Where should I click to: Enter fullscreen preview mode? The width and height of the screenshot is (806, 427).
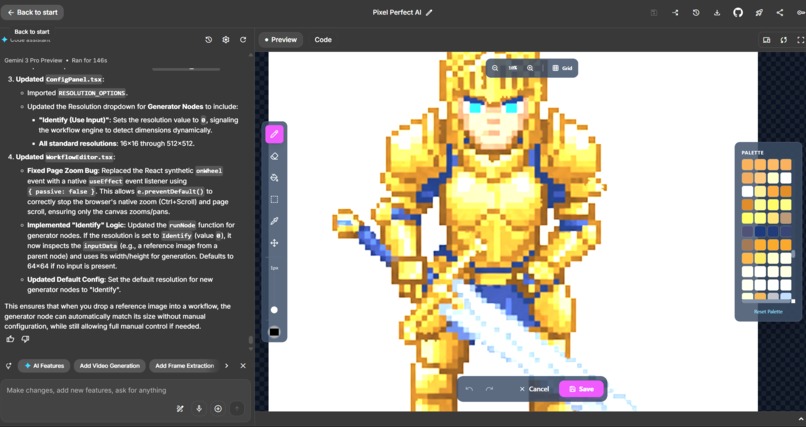pos(800,40)
